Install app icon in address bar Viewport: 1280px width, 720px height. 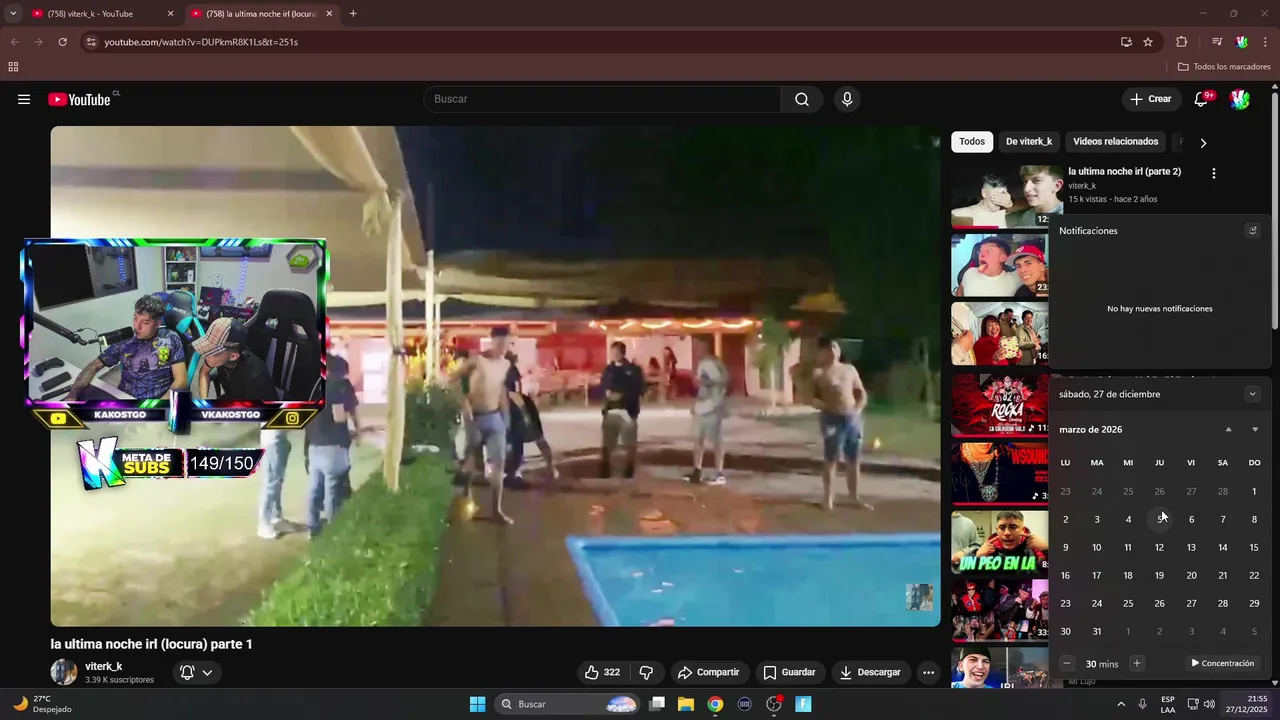(1126, 42)
